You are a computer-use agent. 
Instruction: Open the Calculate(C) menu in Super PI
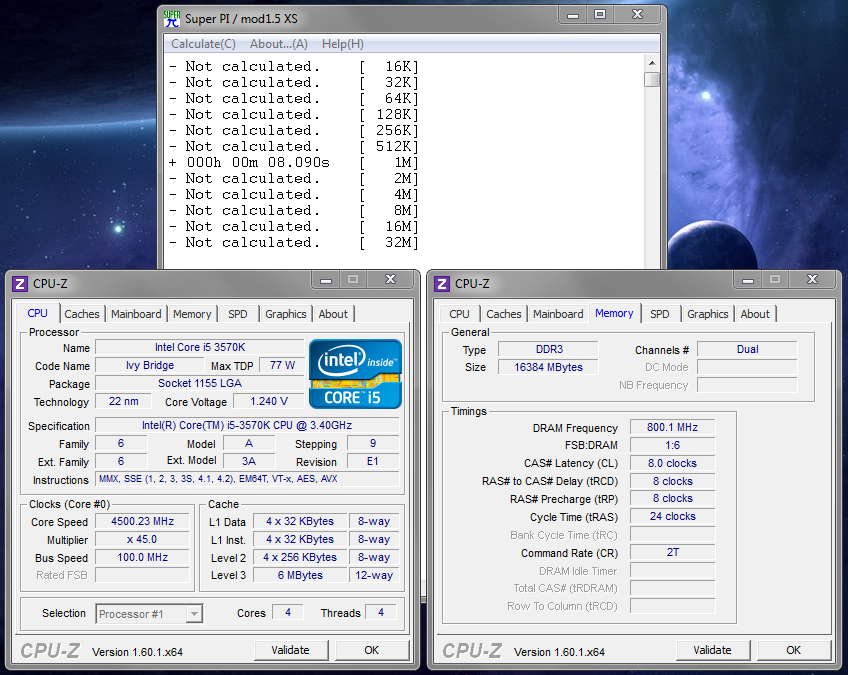click(203, 44)
